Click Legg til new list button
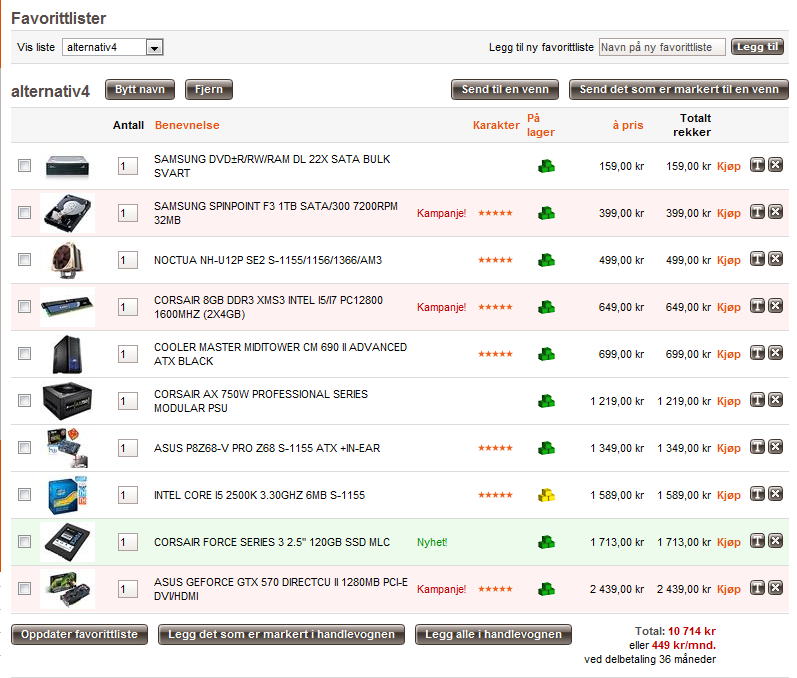797x678 pixels. click(x=757, y=47)
